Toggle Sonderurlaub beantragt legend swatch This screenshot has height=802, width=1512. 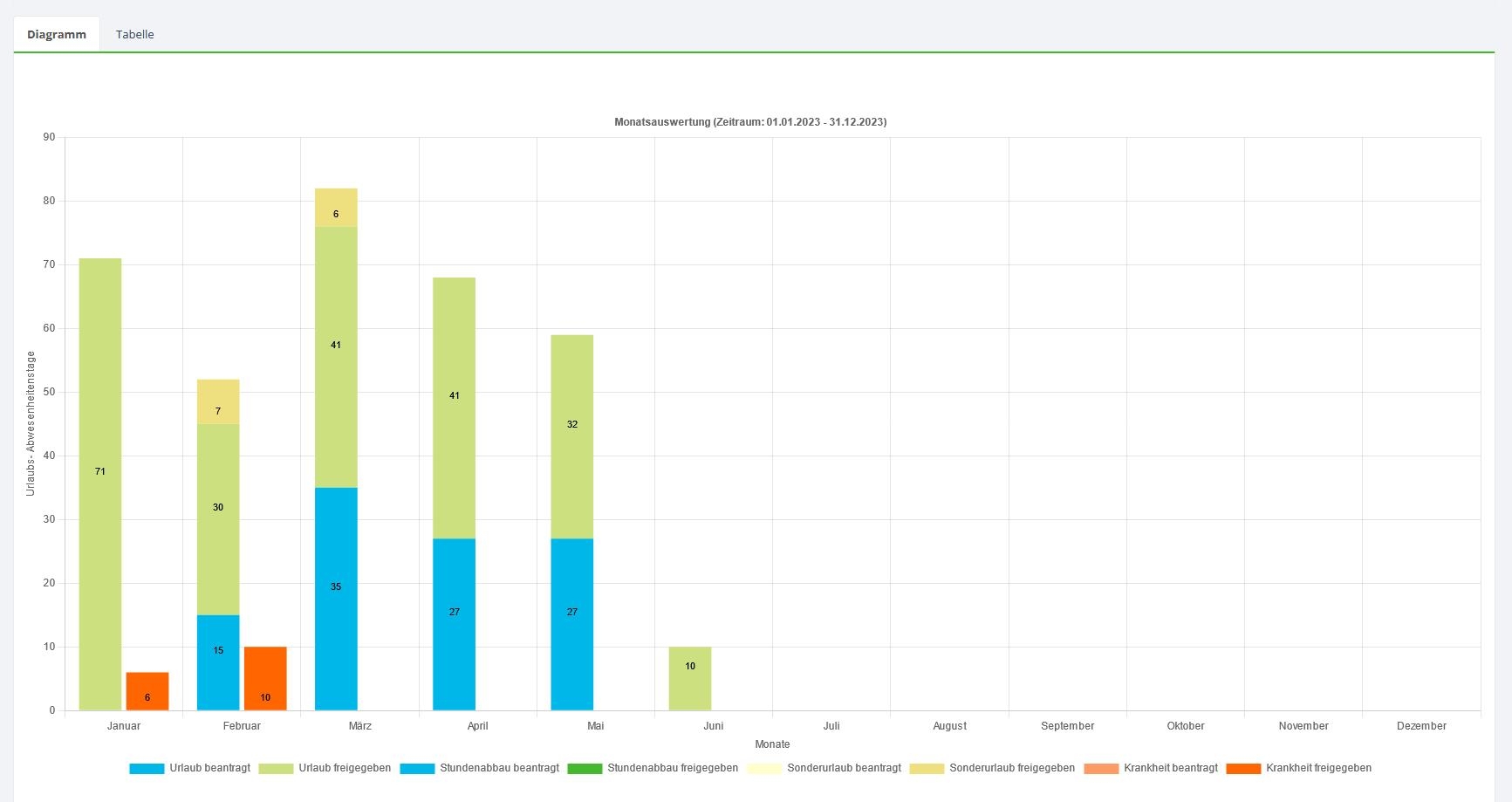[x=764, y=769]
